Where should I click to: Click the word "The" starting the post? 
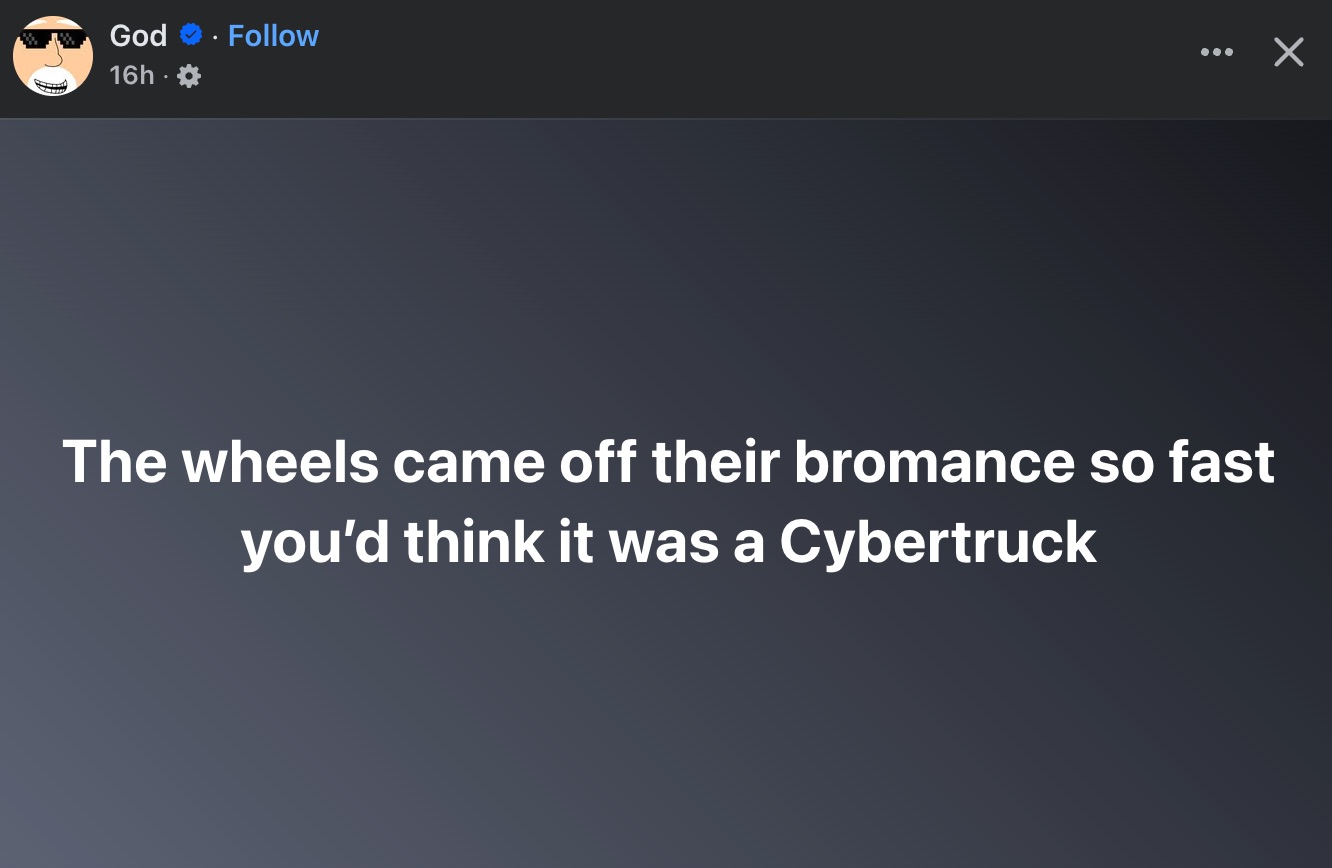point(114,462)
